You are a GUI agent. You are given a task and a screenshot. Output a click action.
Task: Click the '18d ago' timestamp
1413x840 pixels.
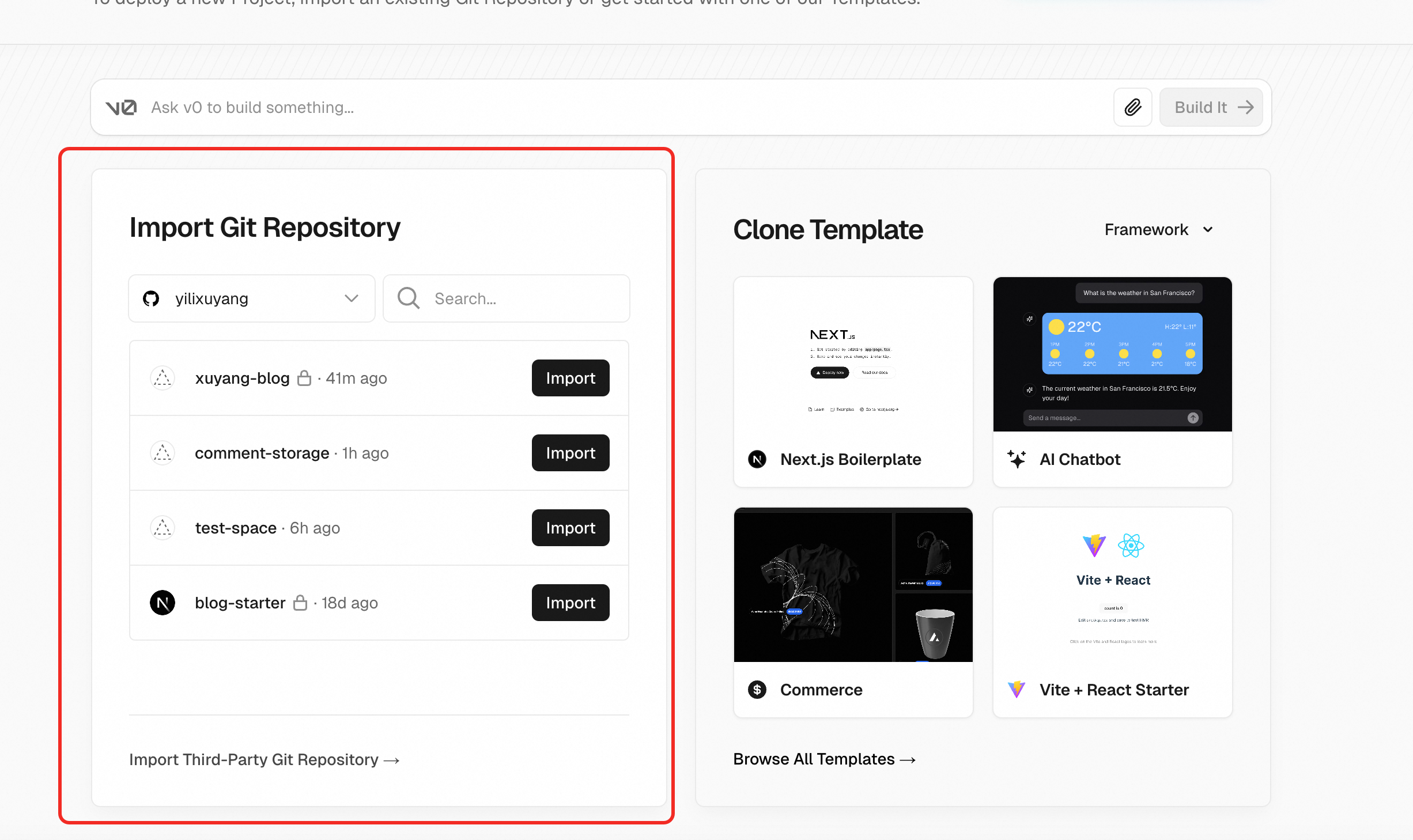349,603
